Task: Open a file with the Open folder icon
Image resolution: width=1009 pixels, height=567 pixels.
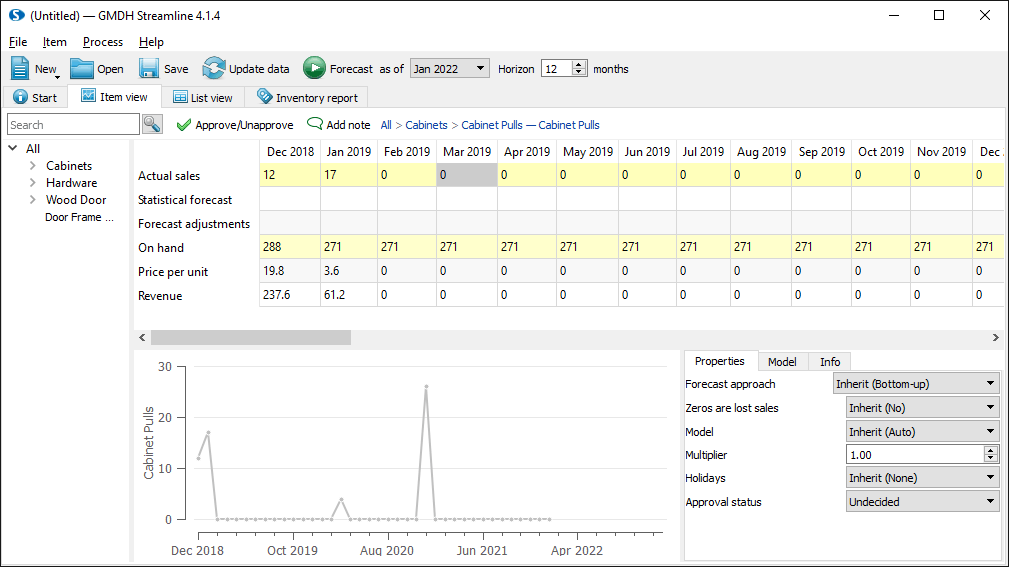Action: pyautogui.click(x=81, y=68)
